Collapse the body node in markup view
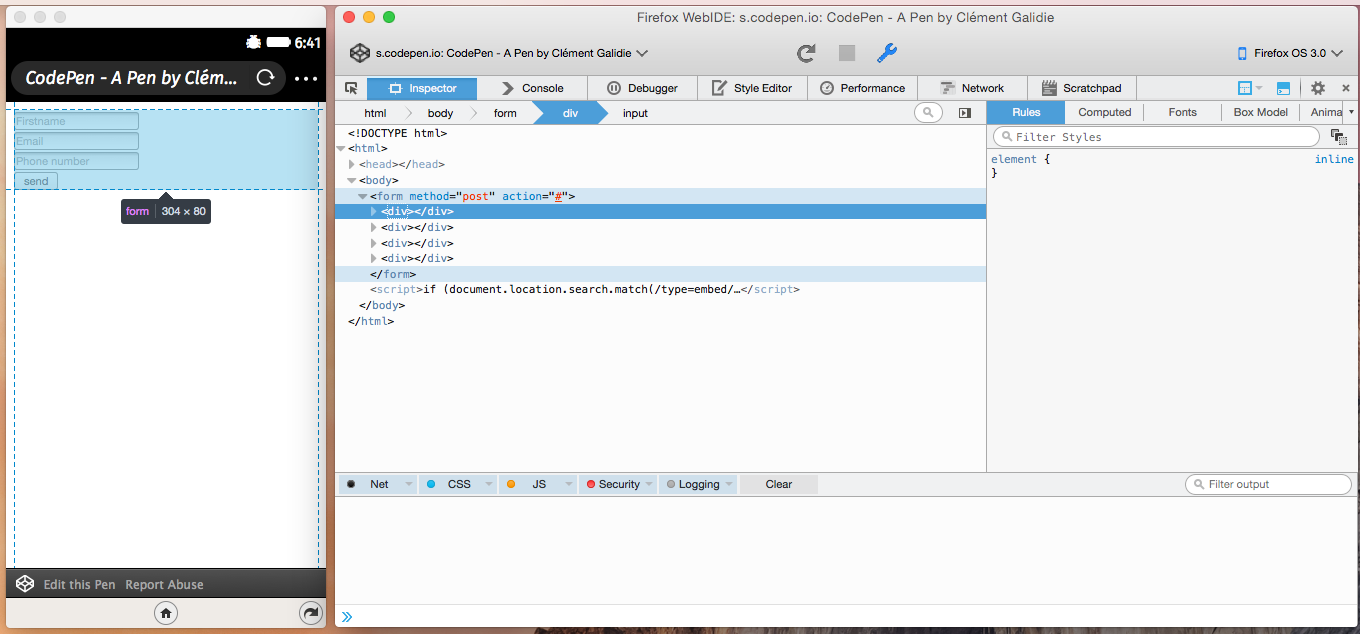Image resolution: width=1360 pixels, height=634 pixels. click(x=352, y=180)
